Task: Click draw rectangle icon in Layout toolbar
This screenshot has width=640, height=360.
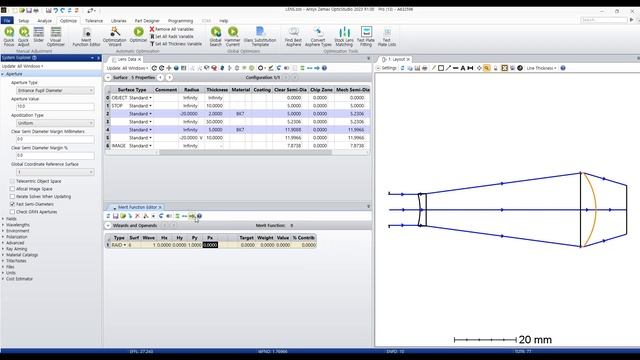Action: click(441, 68)
